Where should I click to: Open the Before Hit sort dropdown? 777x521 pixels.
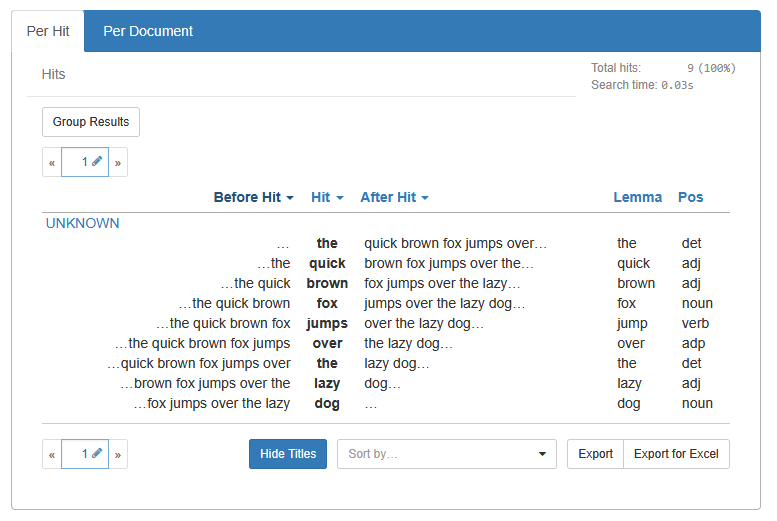click(x=253, y=197)
